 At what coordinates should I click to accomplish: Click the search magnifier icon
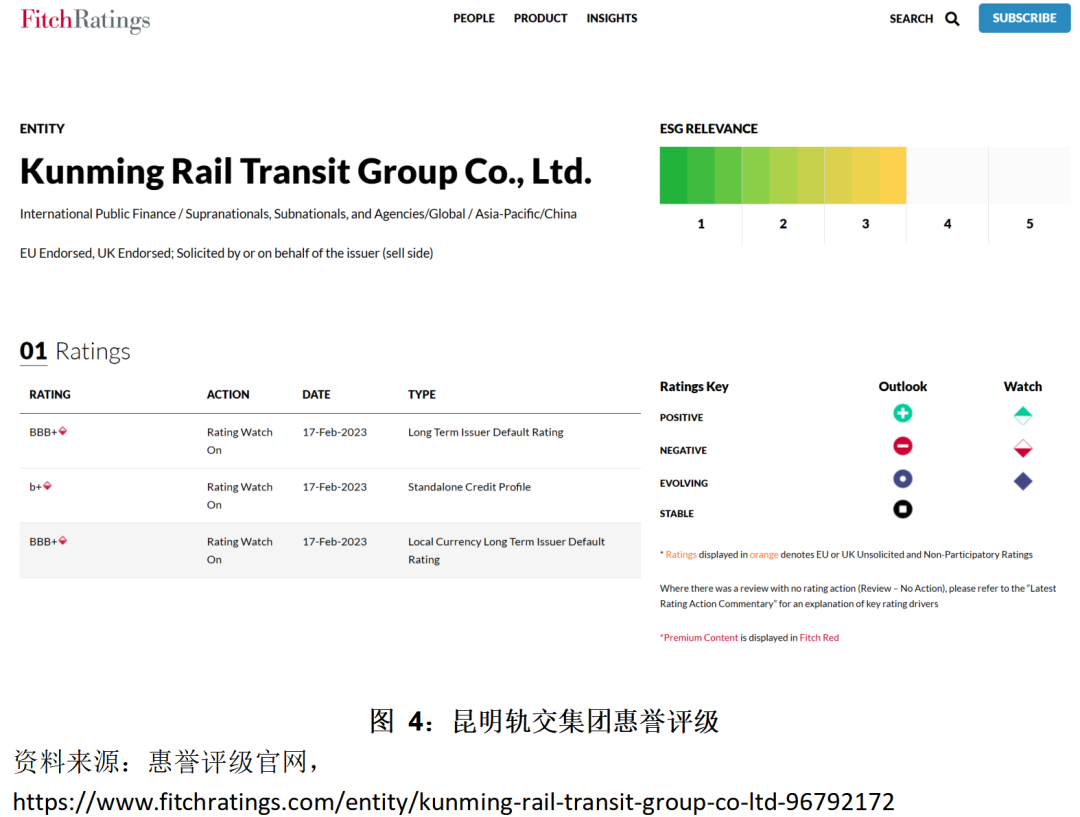952,19
